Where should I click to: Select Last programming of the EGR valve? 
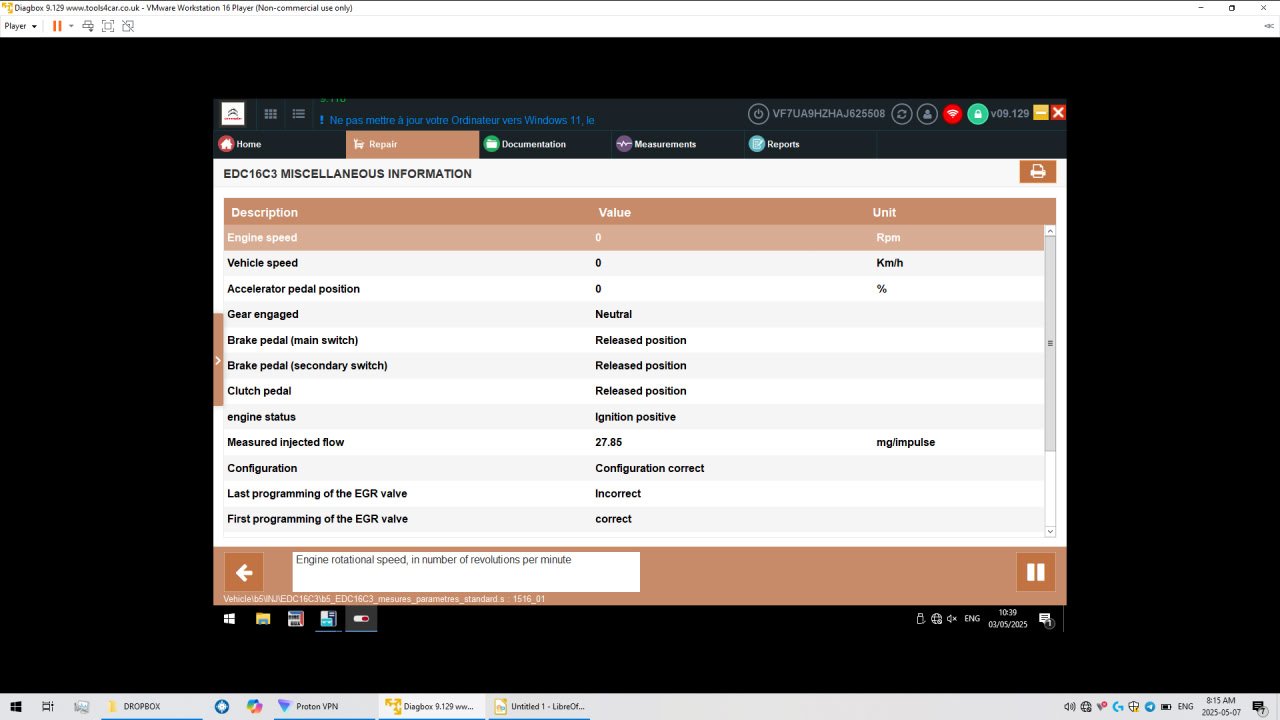[x=633, y=494]
